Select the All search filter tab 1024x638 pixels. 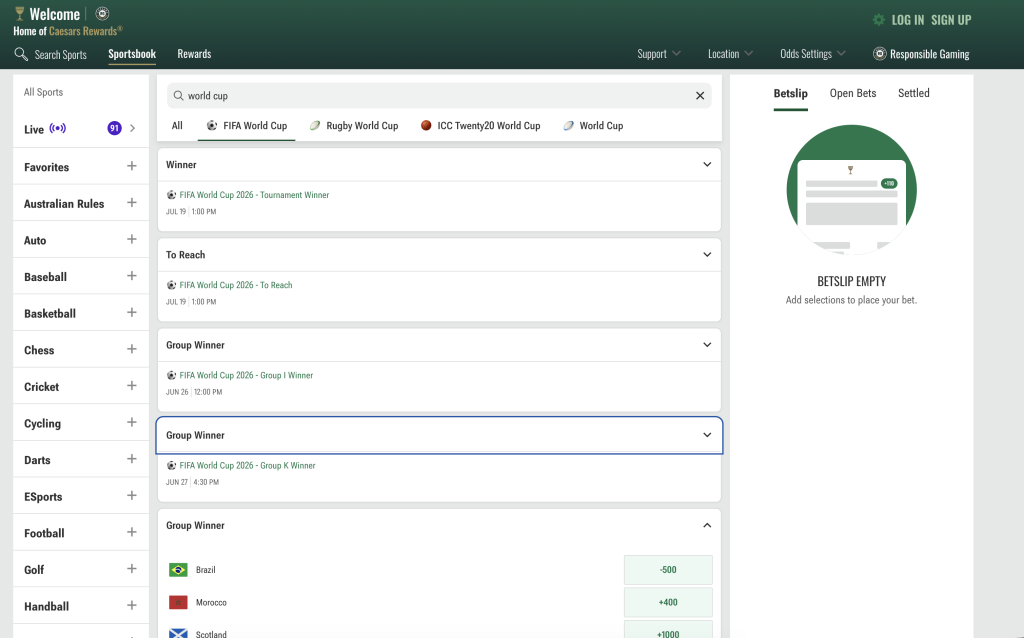pos(177,125)
